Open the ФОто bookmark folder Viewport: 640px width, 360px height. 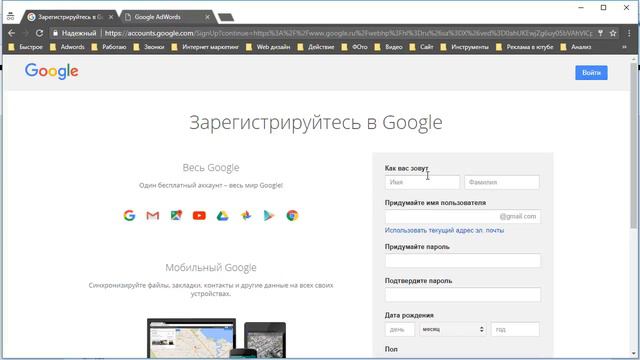[x=354, y=47]
